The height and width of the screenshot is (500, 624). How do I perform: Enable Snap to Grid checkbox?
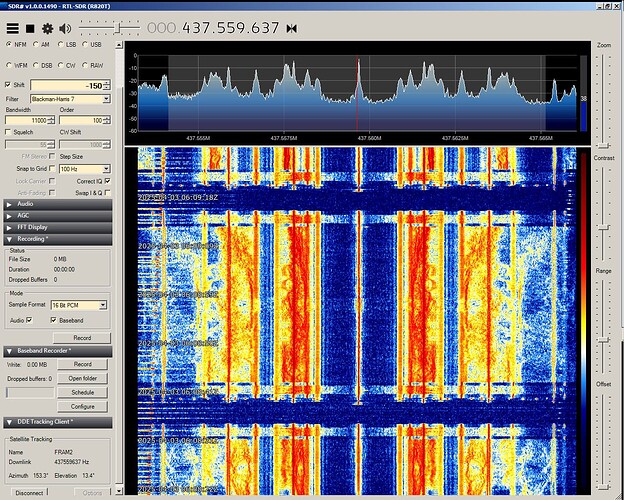pos(52,168)
